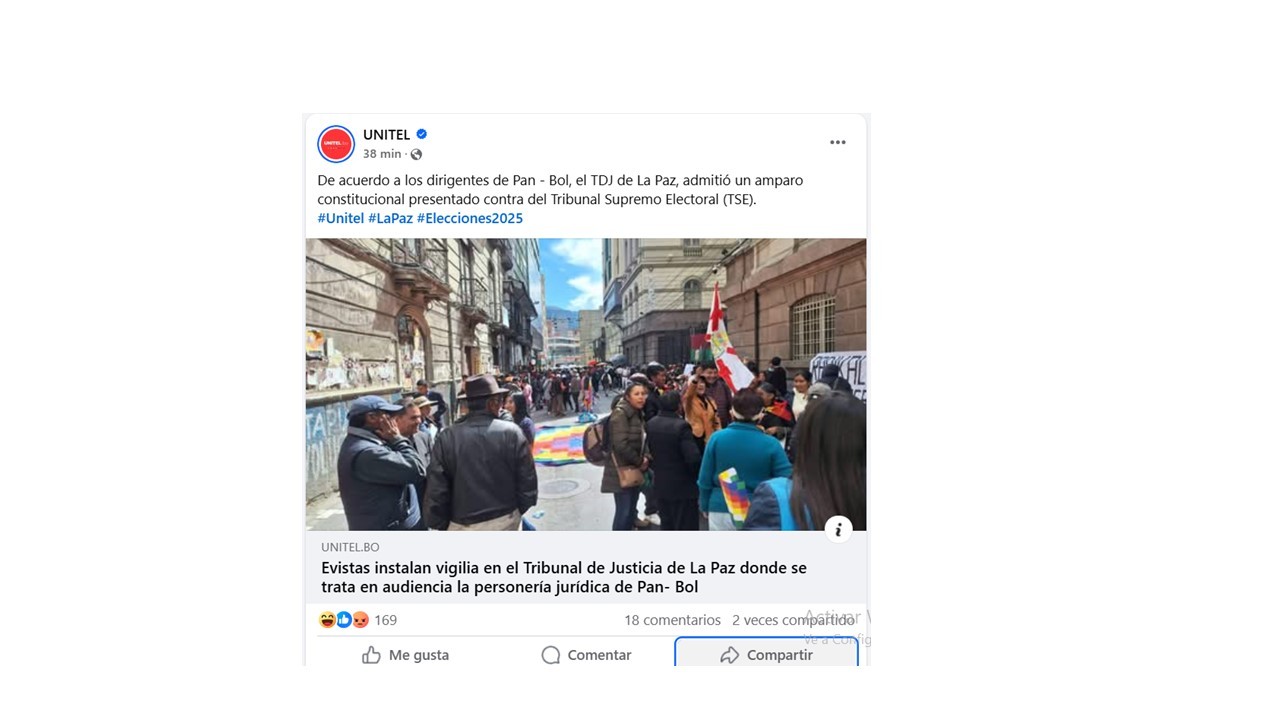Image resolution: width=1280 pixels, height=720 pixels.
Task: Click the blue like reaction icon
Action: [344, 620]
